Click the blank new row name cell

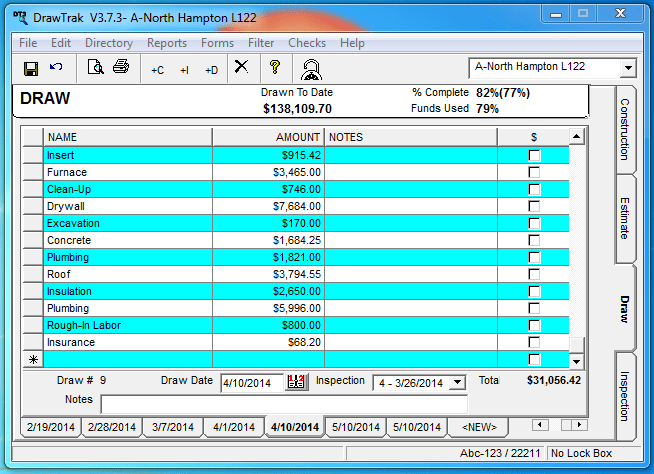point(128,359)
